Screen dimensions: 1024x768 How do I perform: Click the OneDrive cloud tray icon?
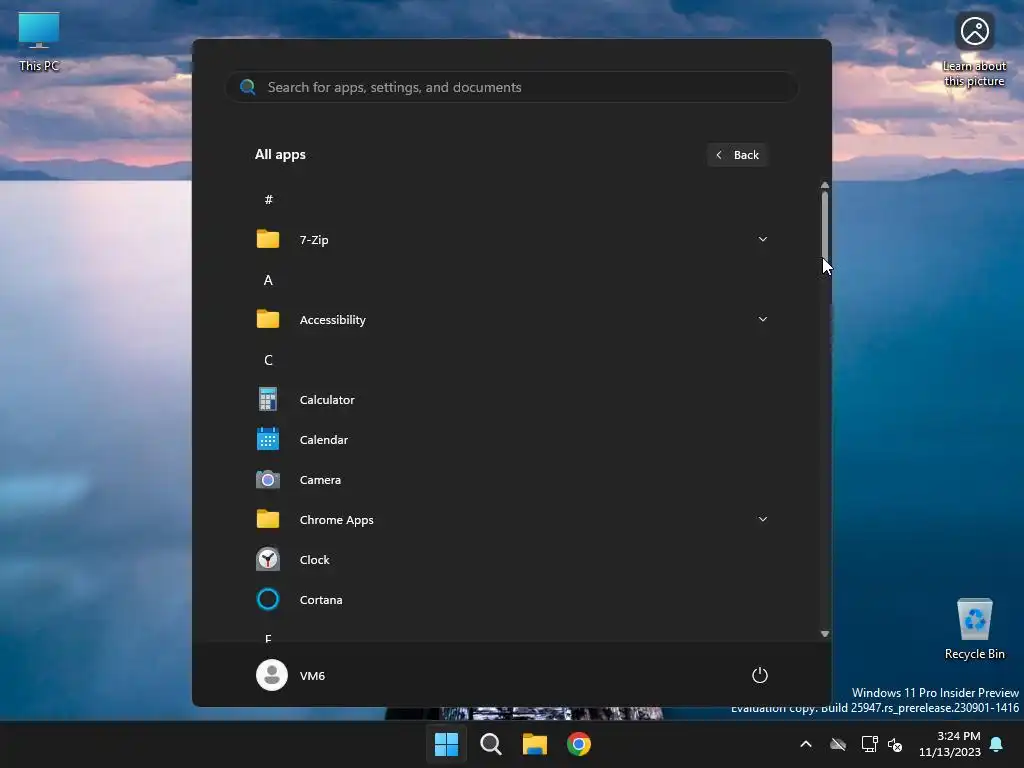coord(838,744)
